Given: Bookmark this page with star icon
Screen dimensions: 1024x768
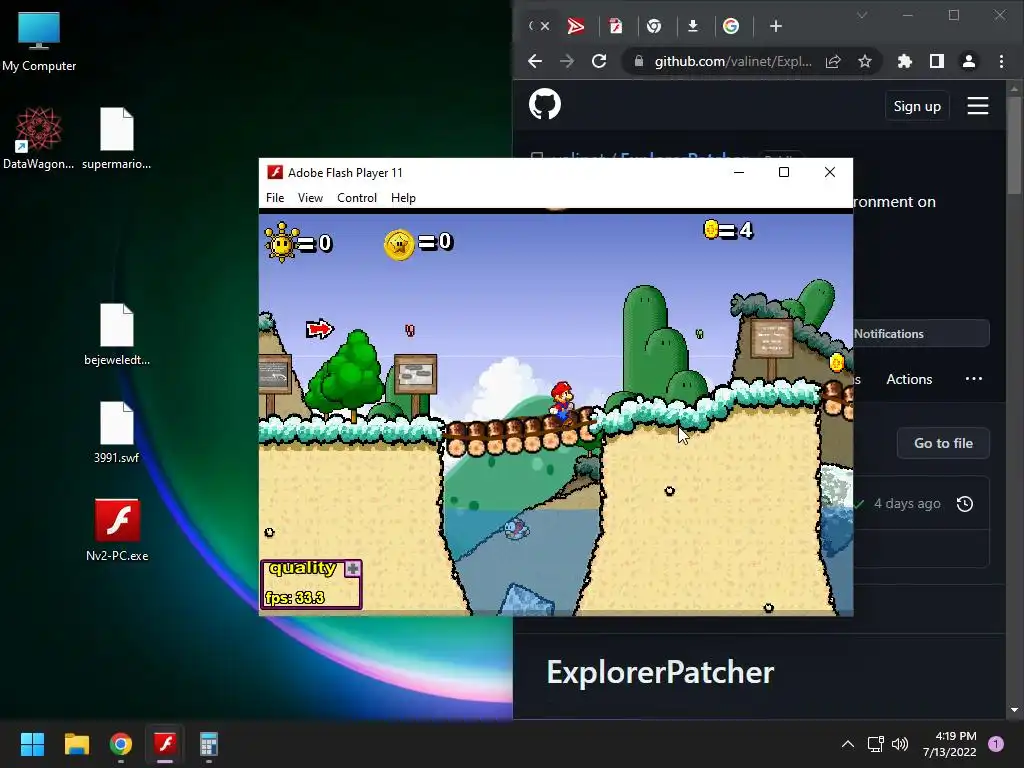Looking at the screenshot, I should click(x=865, y=61).
